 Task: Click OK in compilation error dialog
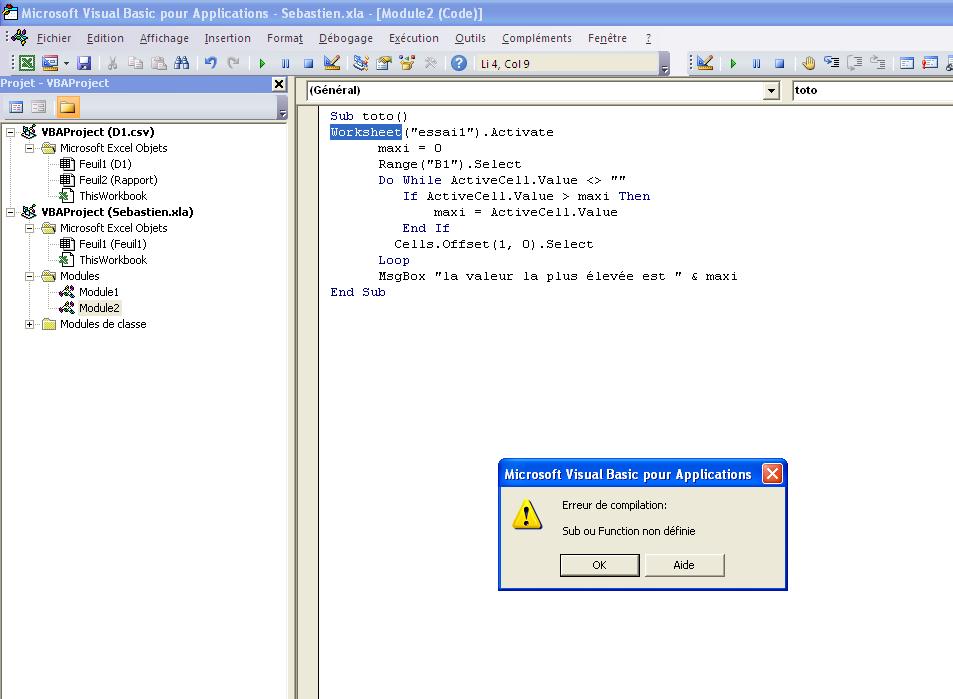pos(599,565)
